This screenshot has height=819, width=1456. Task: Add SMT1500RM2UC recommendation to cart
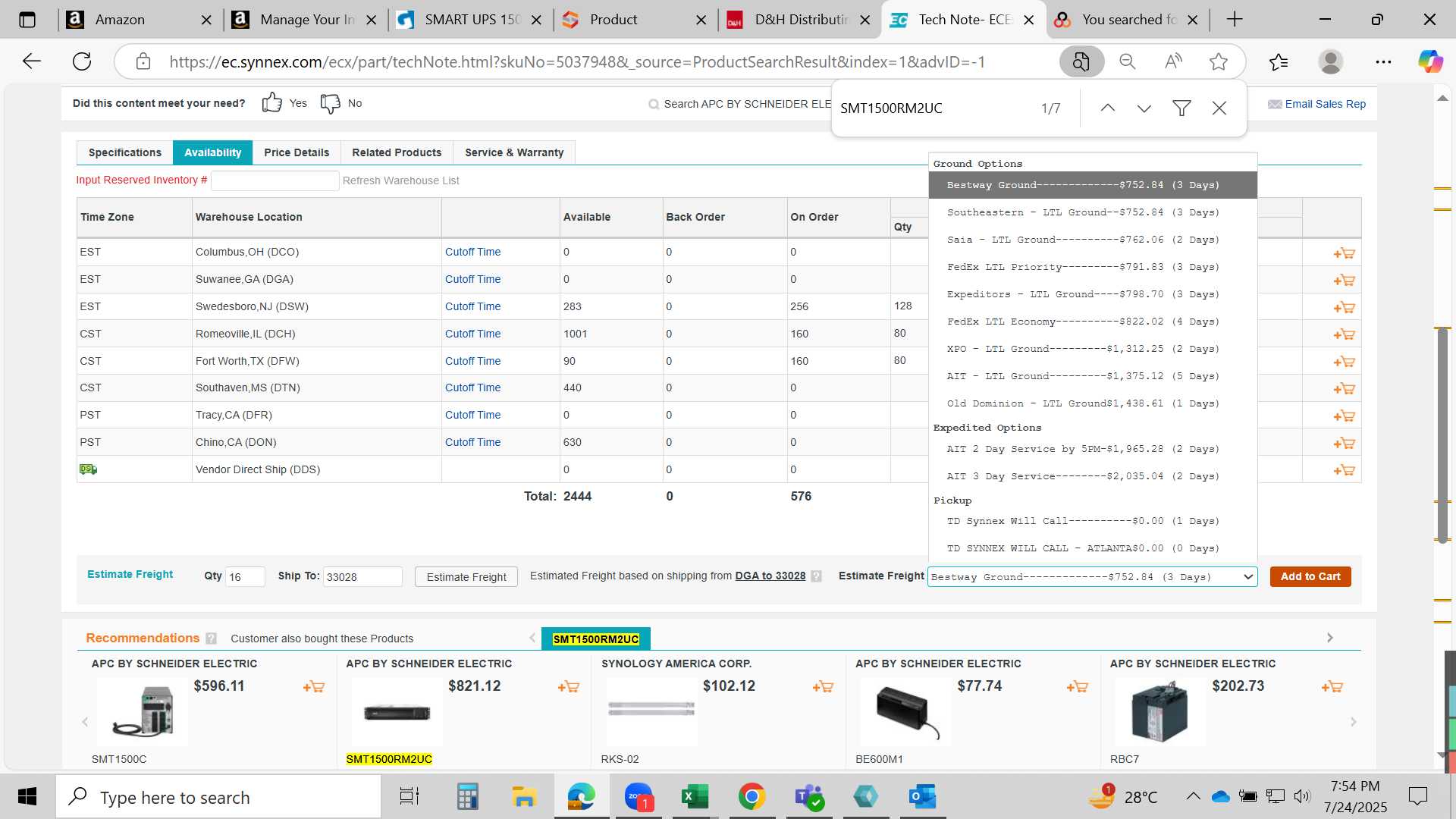pos(568,687)
